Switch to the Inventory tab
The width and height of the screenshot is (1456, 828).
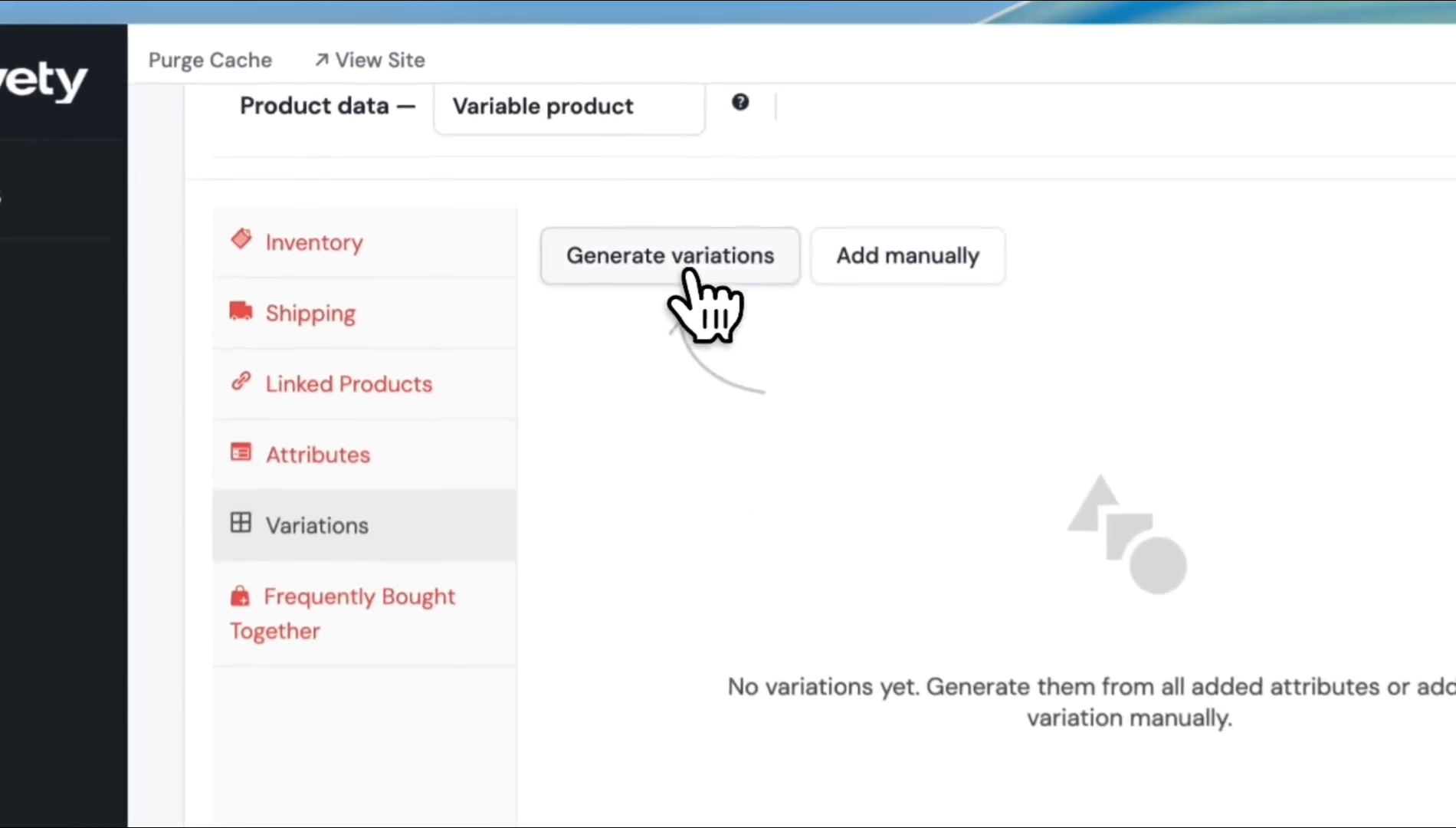[314, 242]
